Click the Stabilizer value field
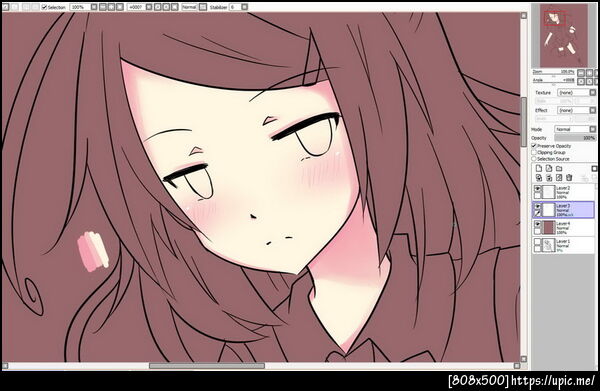This screenshot has height=391, width=600. click(x=235, y=7)
